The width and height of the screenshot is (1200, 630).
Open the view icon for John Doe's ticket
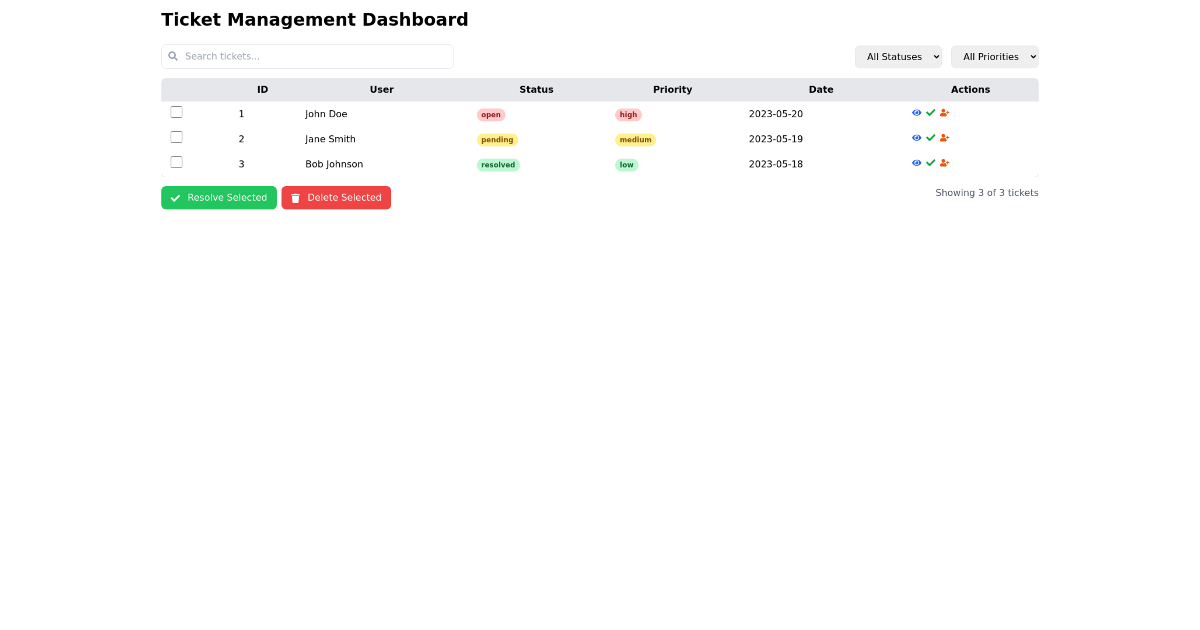point(917,112)
